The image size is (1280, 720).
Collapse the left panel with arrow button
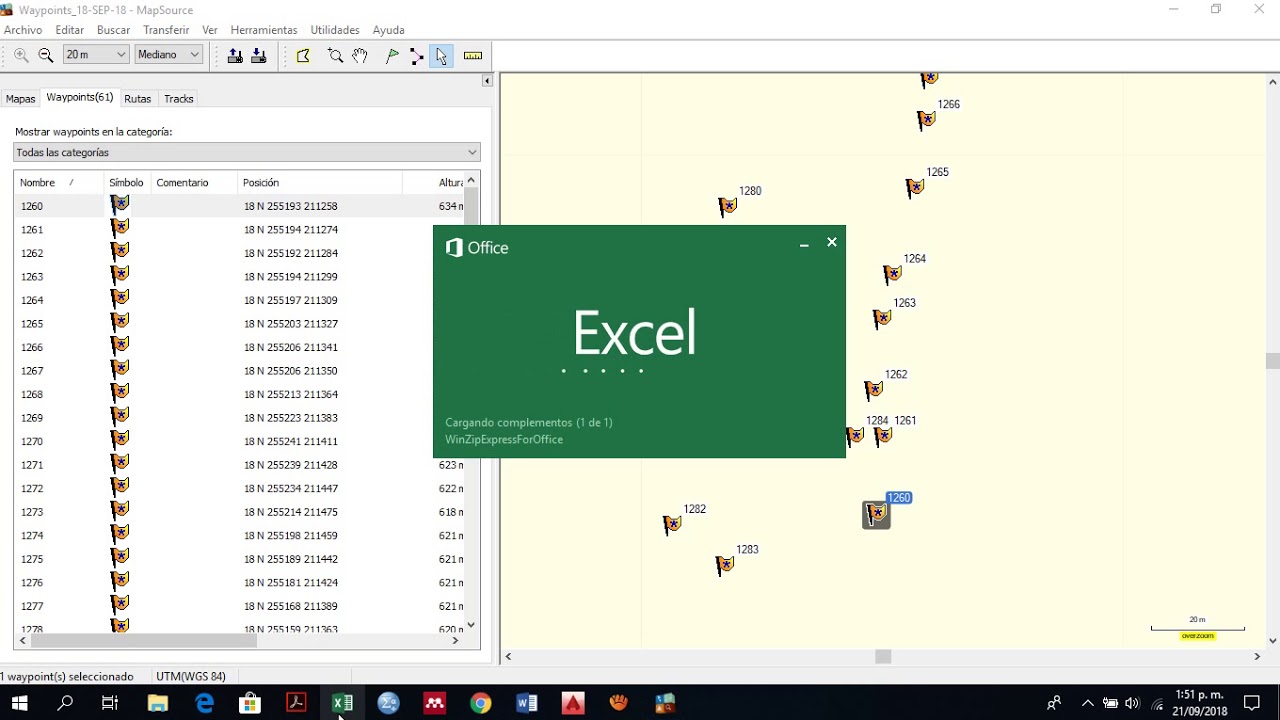(487, 80)
